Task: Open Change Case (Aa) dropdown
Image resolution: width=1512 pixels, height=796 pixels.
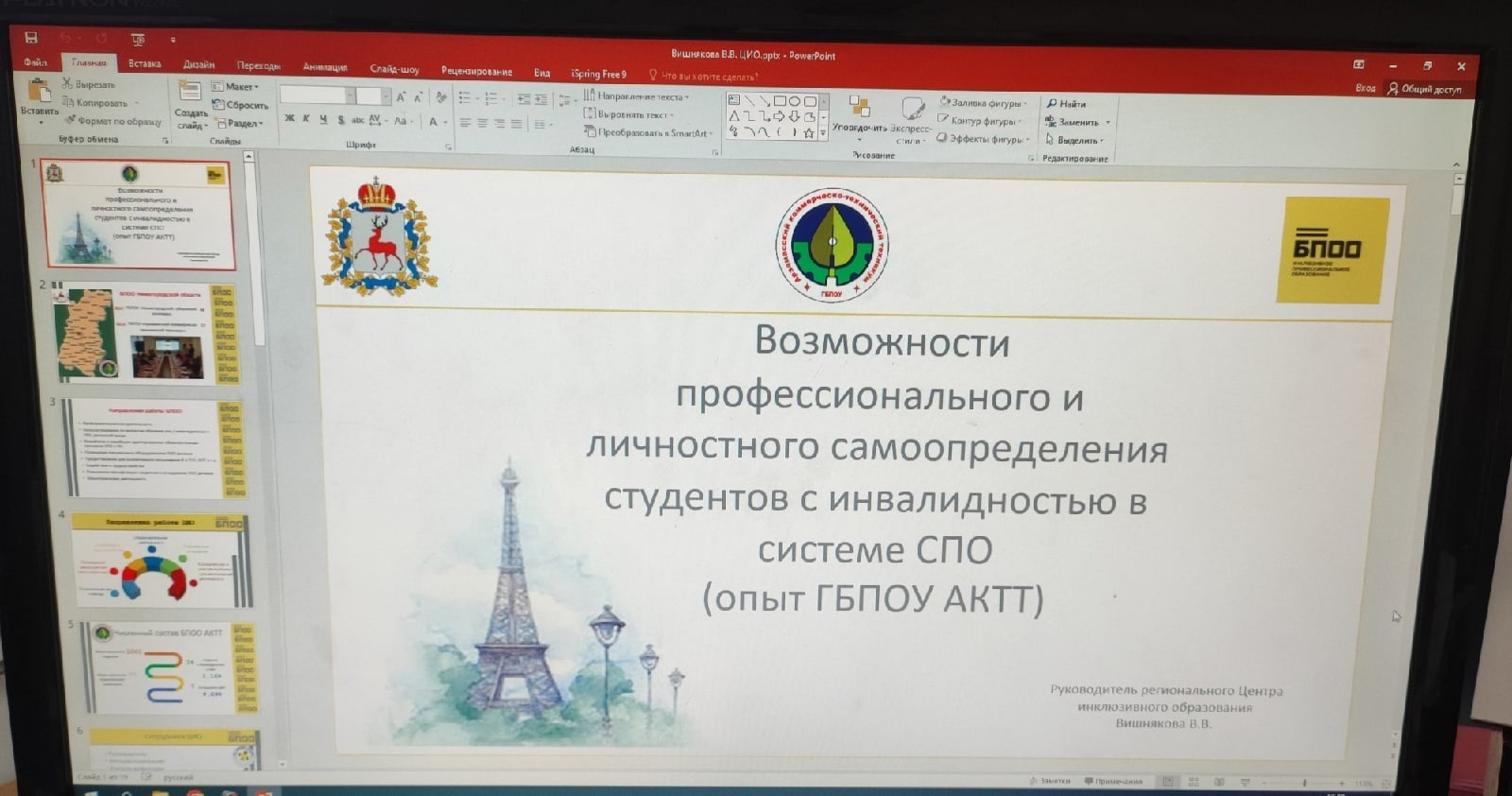Action: pyautogui.click(x=403, y=121)
